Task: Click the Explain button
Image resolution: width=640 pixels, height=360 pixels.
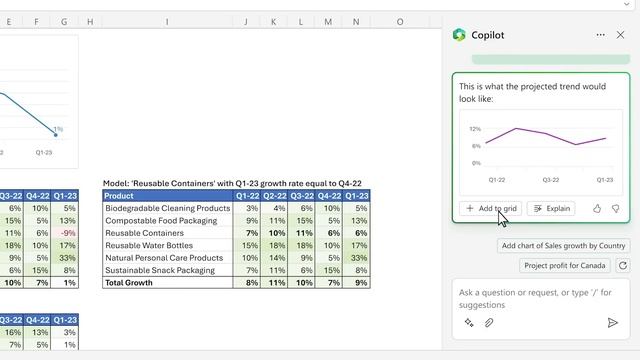Action: point(551,208)
